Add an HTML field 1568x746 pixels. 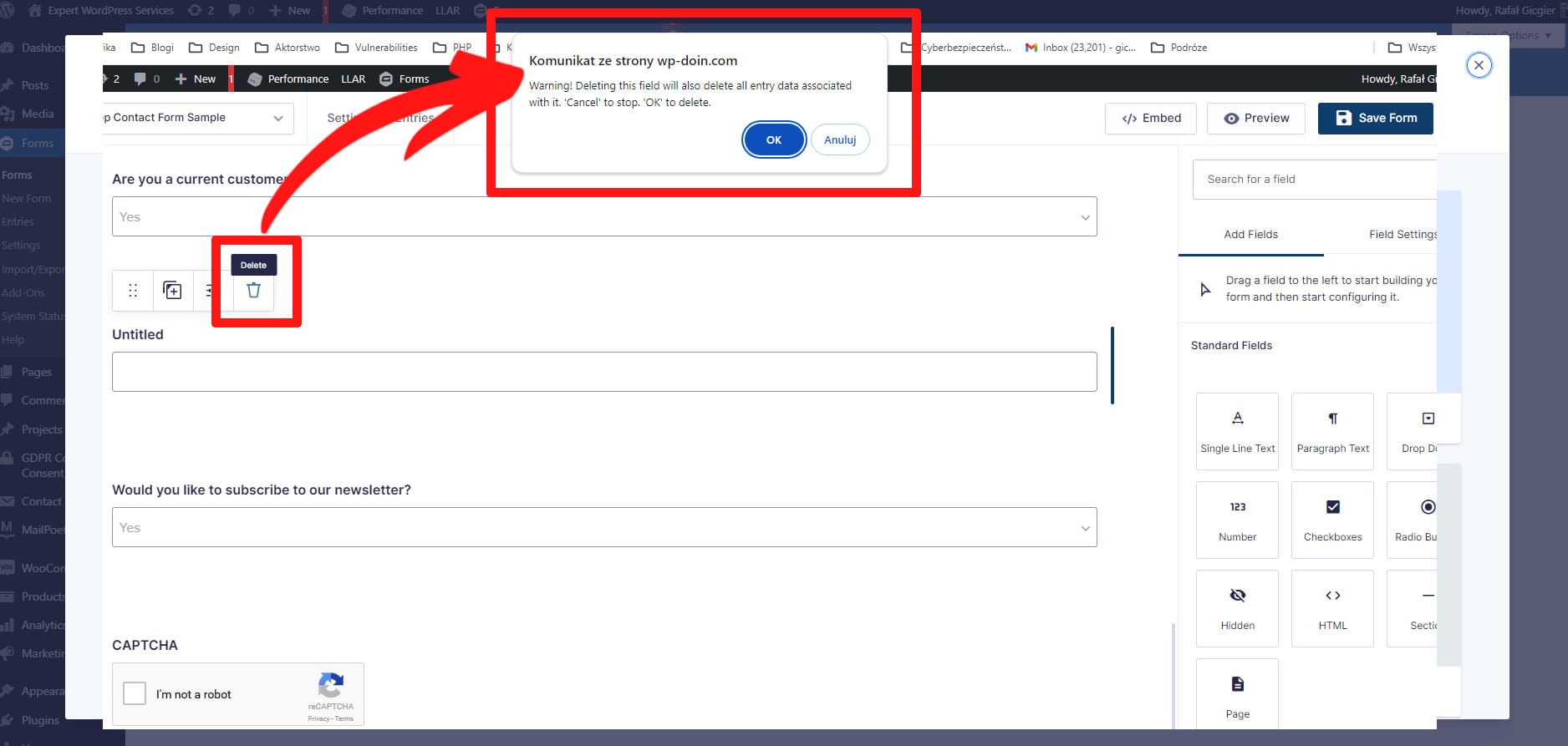coord(1332,610)
